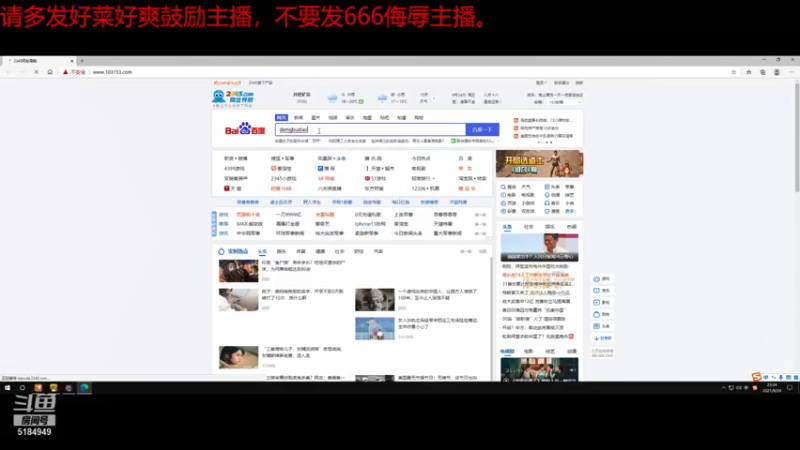Screen dimensions: 800x450
Task: Click the game advertisement banner
Action: 539,164
